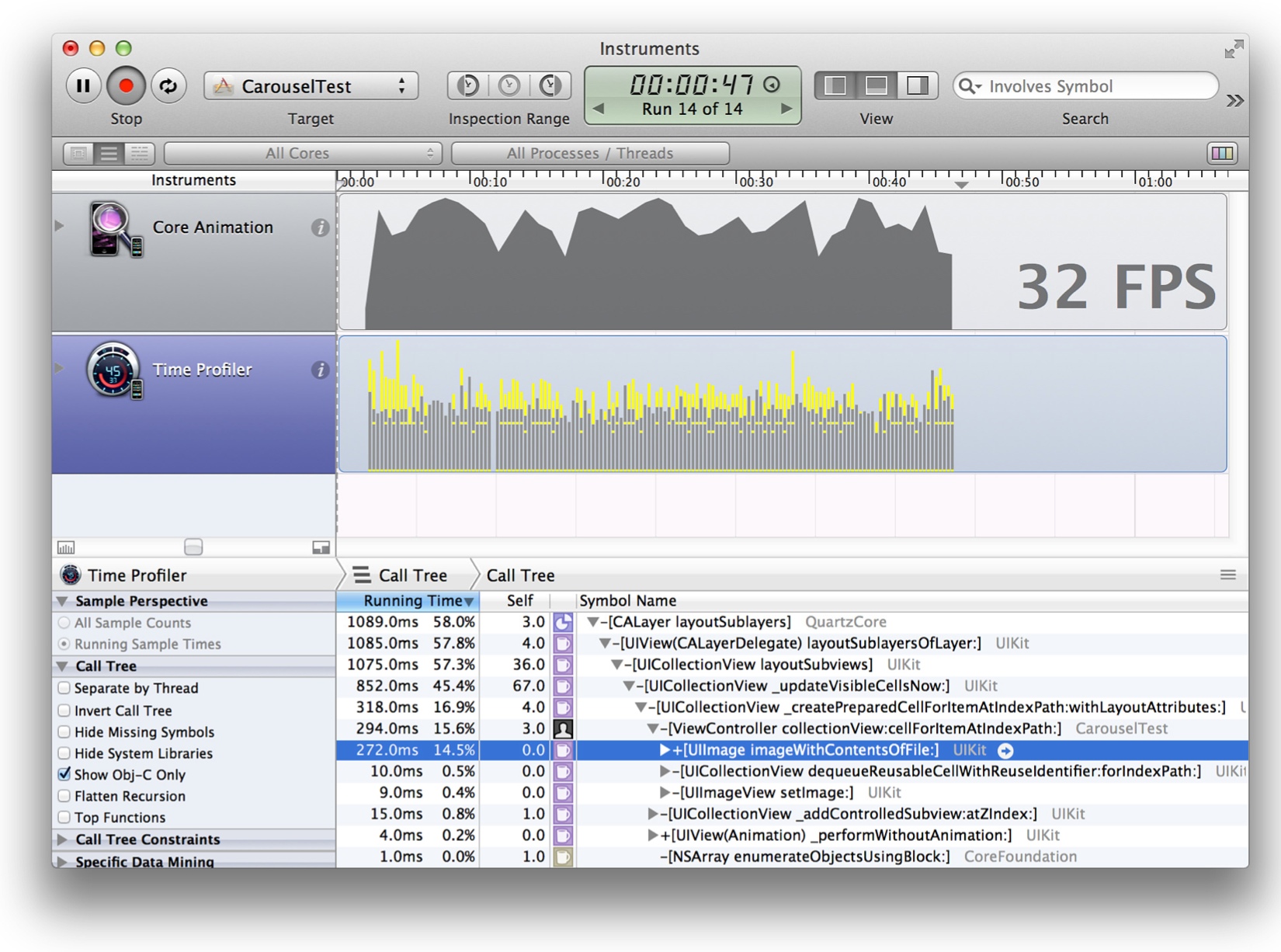Enable Hide System Libraries checkbox
The height and width of the screenshot is (952, 1281).
(x=64, y=753)
